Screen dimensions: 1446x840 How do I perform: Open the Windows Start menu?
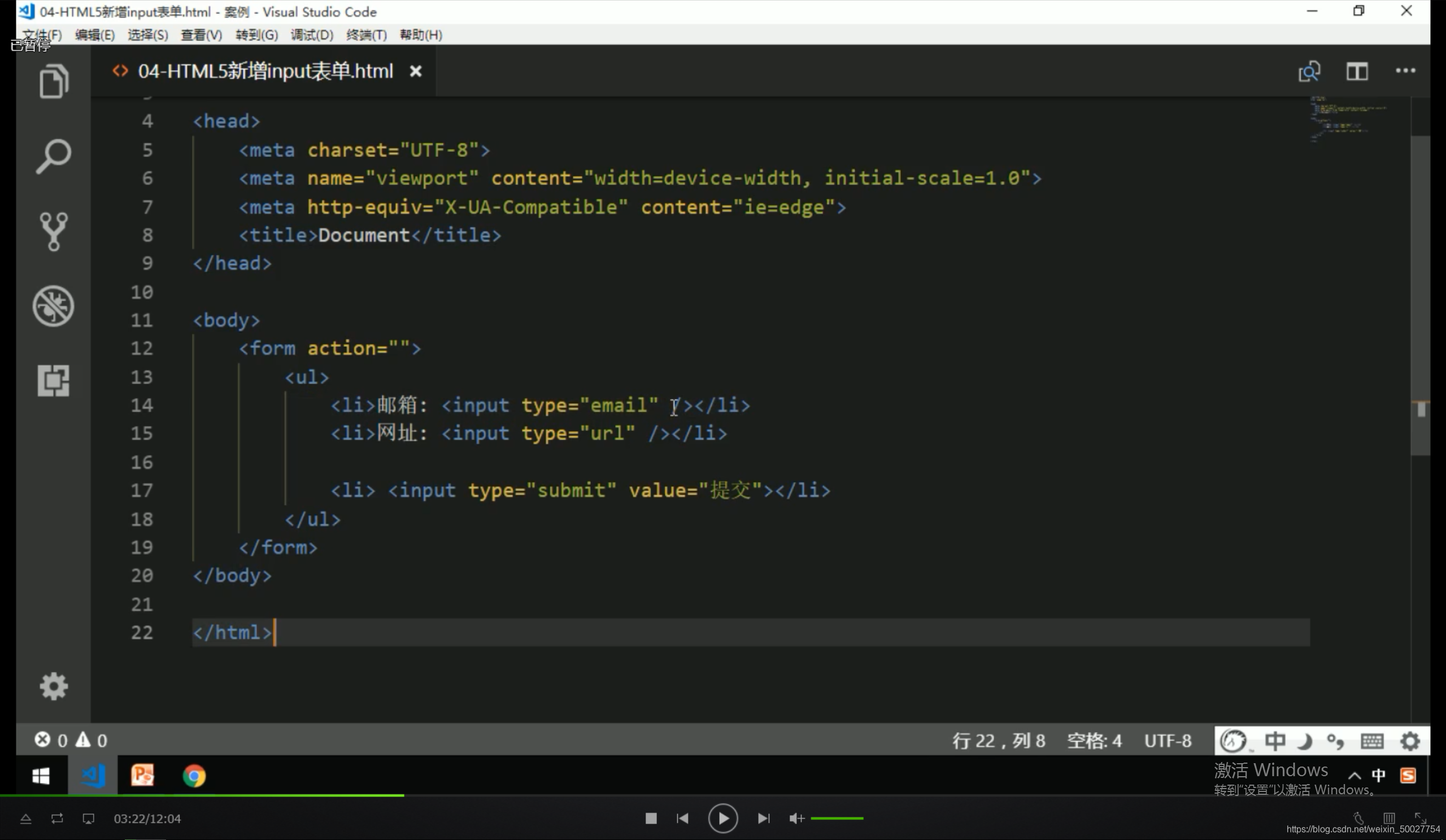pyautogui.click(x=41, y=776)
